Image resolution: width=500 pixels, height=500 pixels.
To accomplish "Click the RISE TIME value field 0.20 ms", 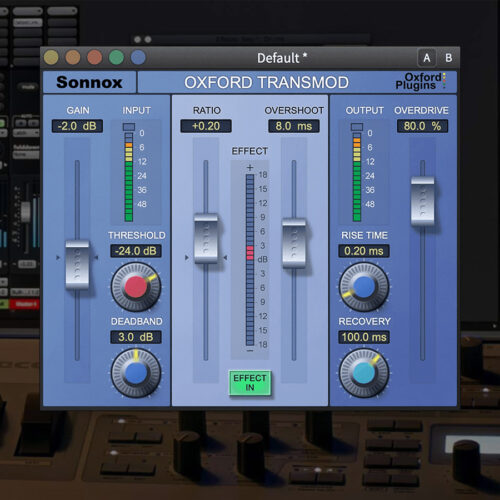I will [x=364, y=251].
